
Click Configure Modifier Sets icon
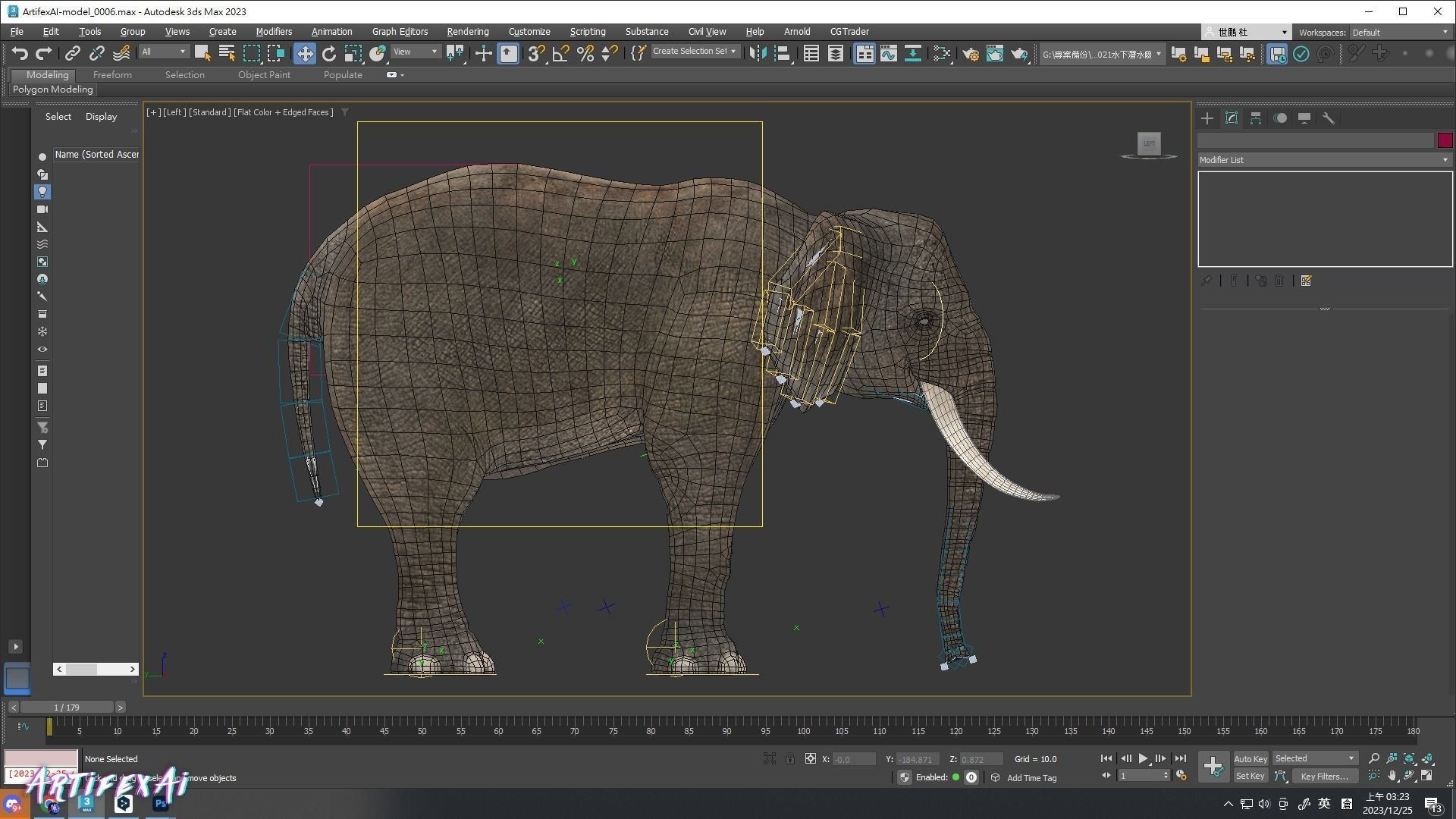click(x=1306, y=281)
